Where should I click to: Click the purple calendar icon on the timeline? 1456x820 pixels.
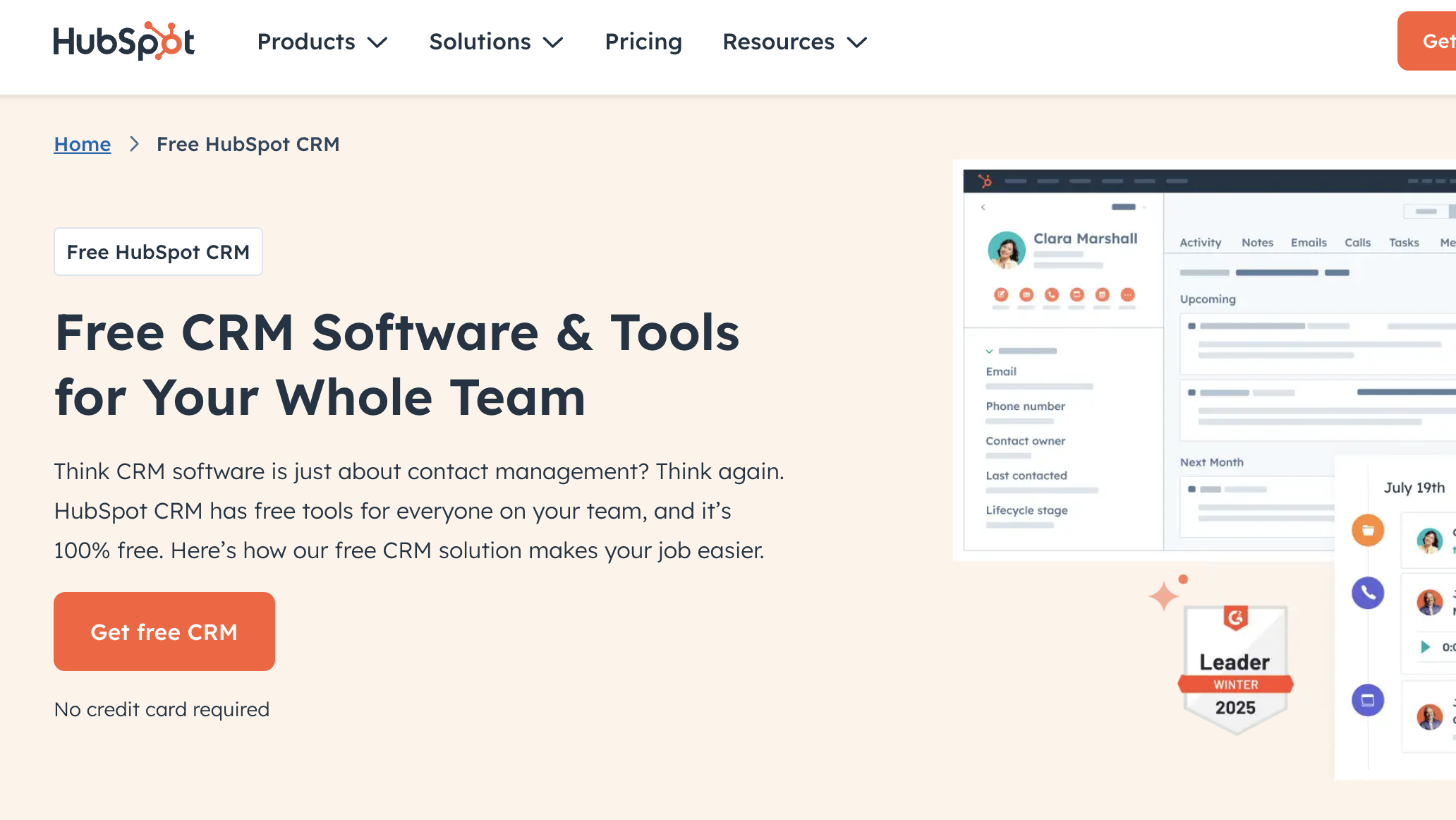tap(1368, 700)
